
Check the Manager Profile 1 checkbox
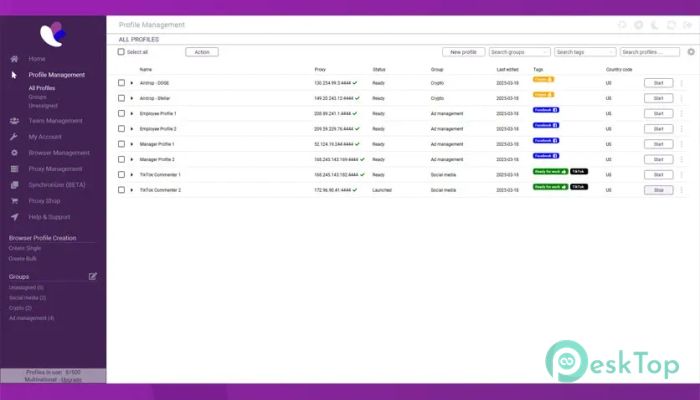coord(121,144)
